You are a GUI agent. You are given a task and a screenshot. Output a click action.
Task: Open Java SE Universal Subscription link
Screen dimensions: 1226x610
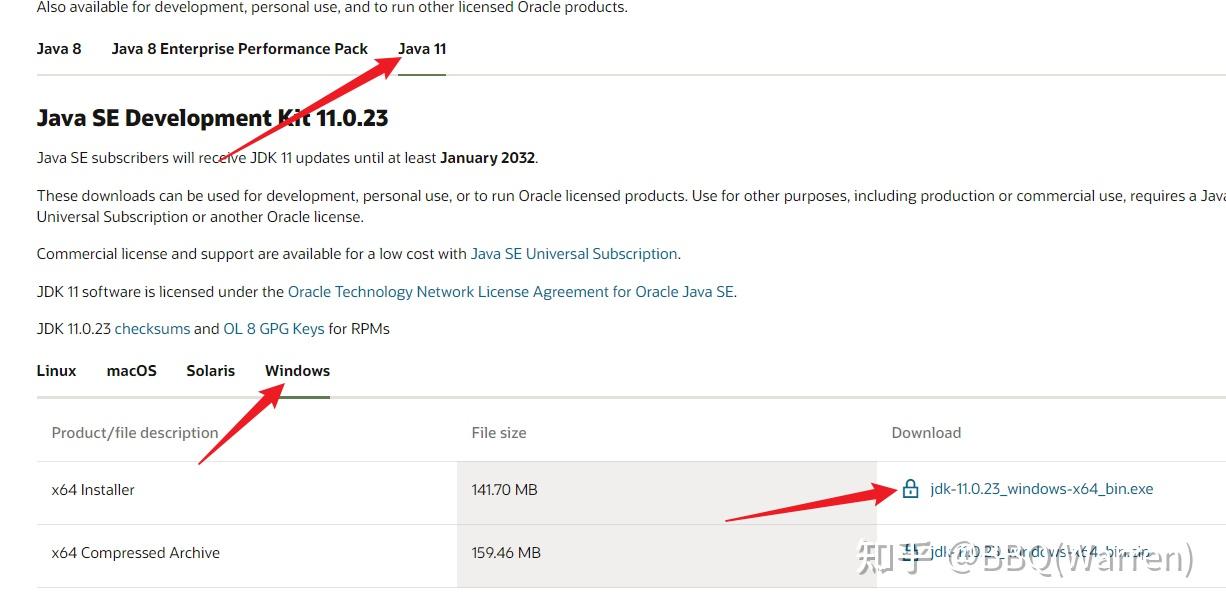(x=574, y=254)
